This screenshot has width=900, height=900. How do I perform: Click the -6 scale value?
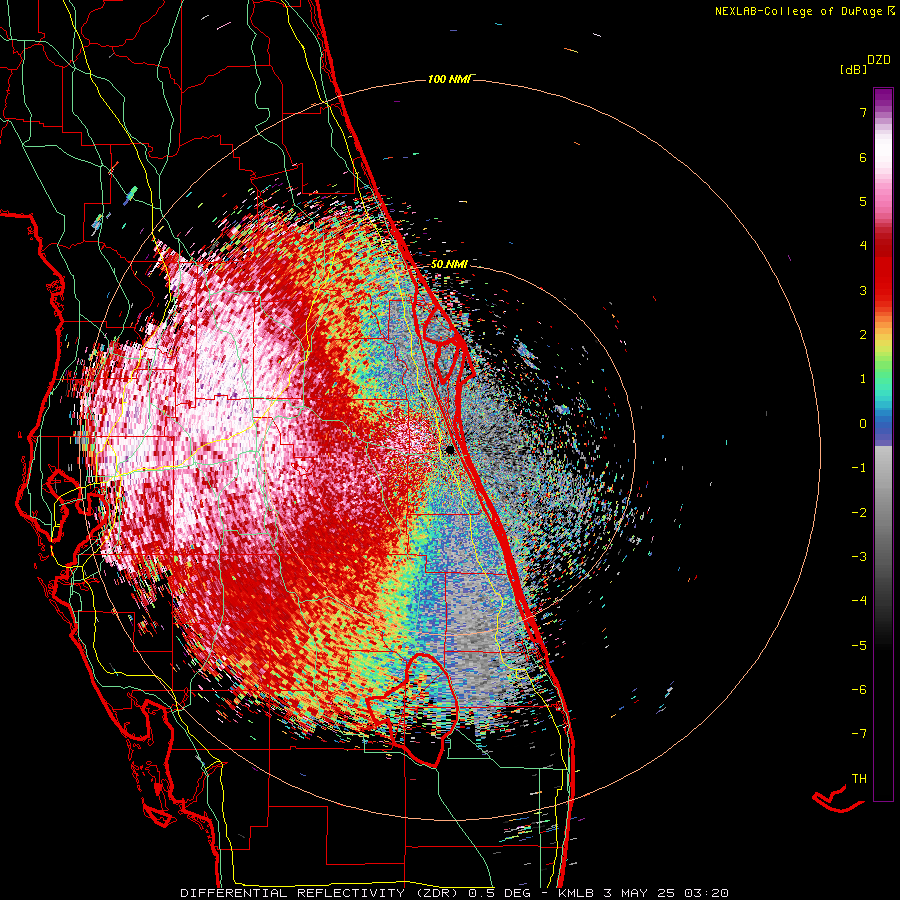point(859,689)
